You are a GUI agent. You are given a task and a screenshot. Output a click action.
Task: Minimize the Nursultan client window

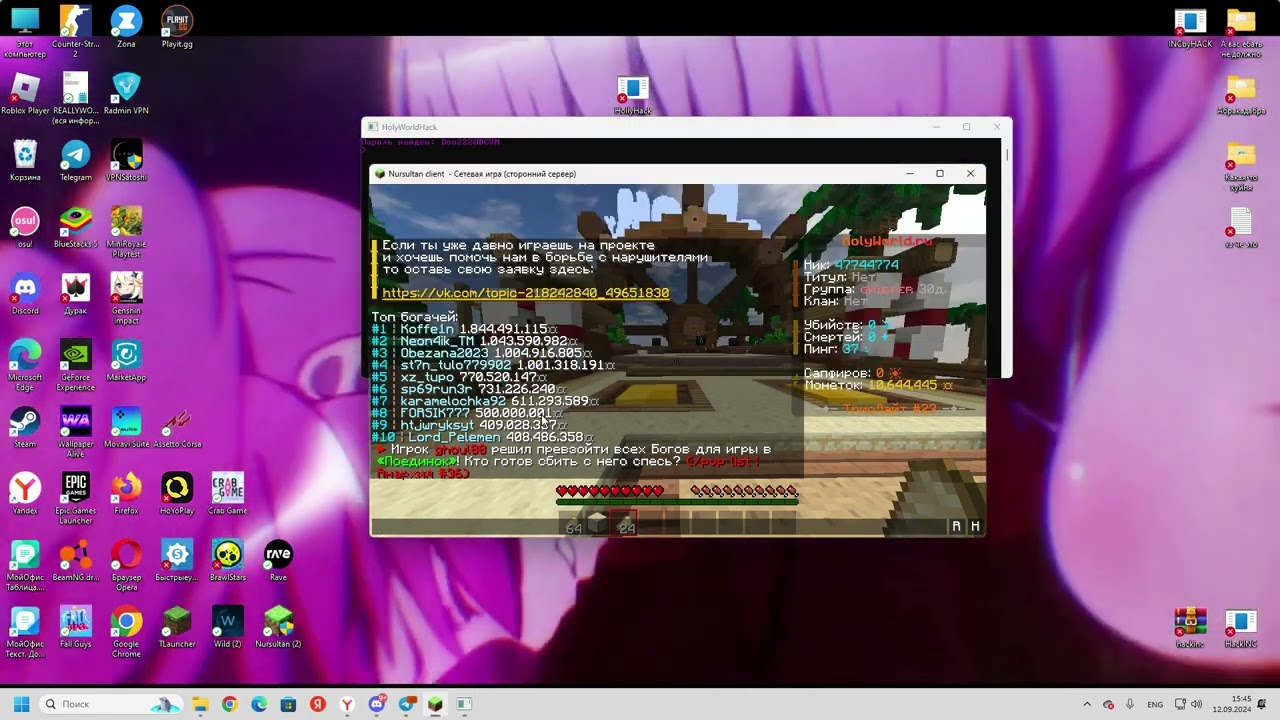tap(910, 174)
